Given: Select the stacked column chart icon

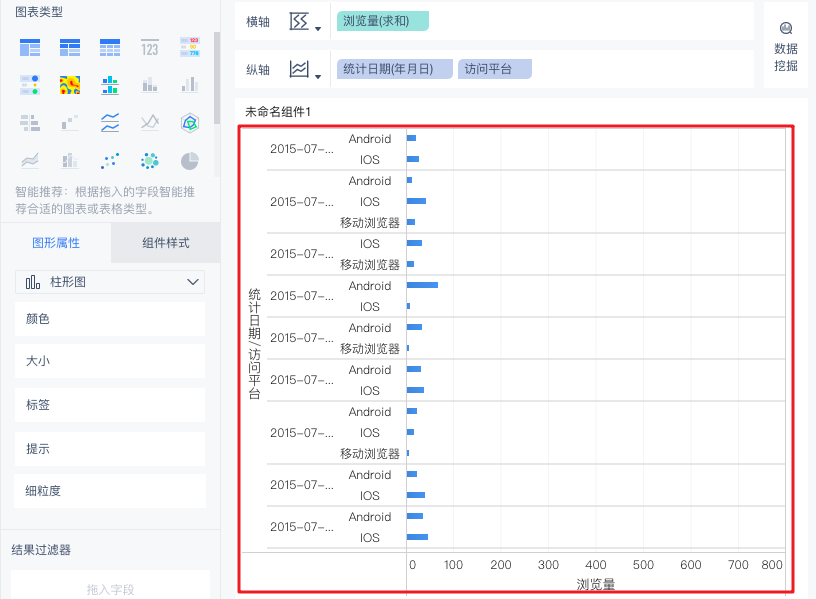Looking at the screenshot, I should [150, 85].
